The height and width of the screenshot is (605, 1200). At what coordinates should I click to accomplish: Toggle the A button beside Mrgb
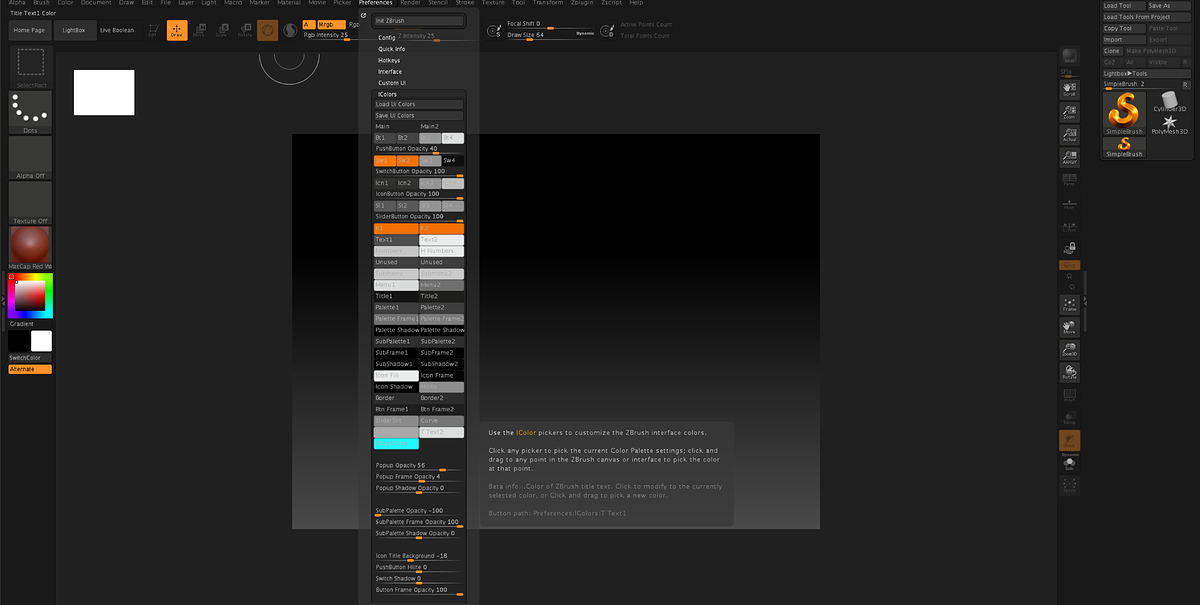[x=308, y=24]
